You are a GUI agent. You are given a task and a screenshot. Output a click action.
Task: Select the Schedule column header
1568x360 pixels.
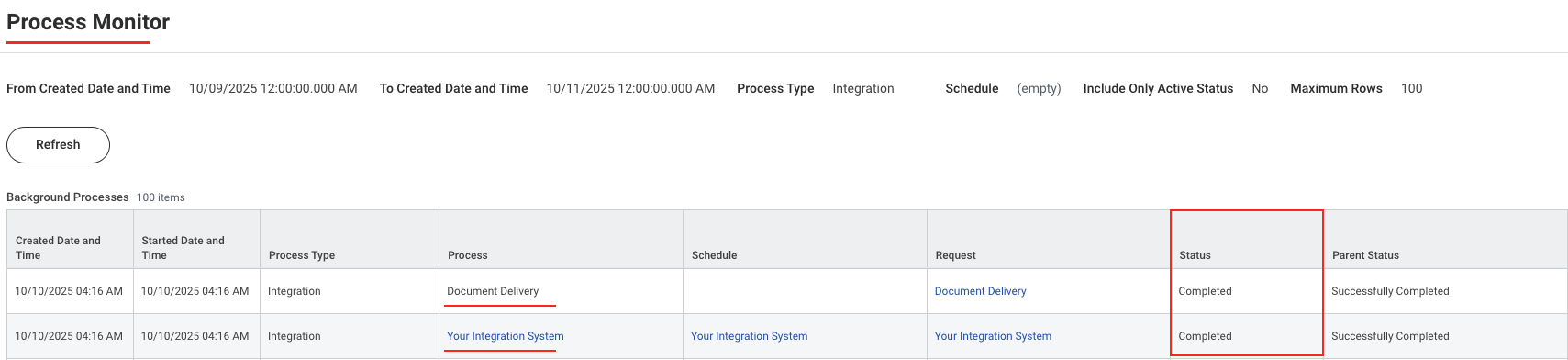(x=715, y=255)
